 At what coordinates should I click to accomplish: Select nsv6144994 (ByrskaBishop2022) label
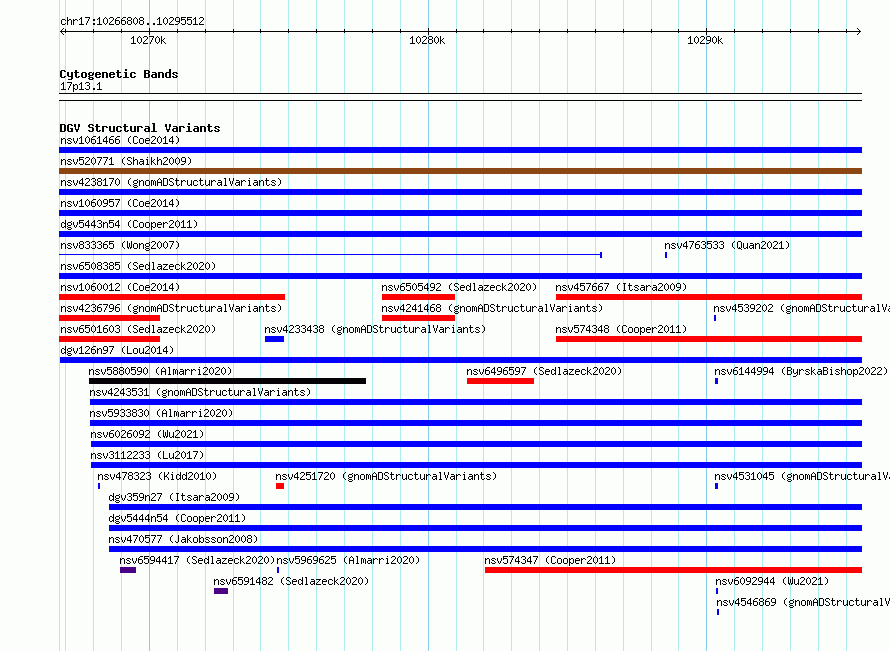(x=801, y=371)
